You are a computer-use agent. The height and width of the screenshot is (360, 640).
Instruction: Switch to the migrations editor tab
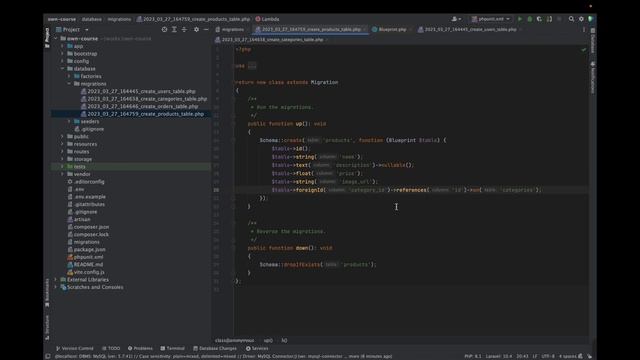[x=230, y=29]
